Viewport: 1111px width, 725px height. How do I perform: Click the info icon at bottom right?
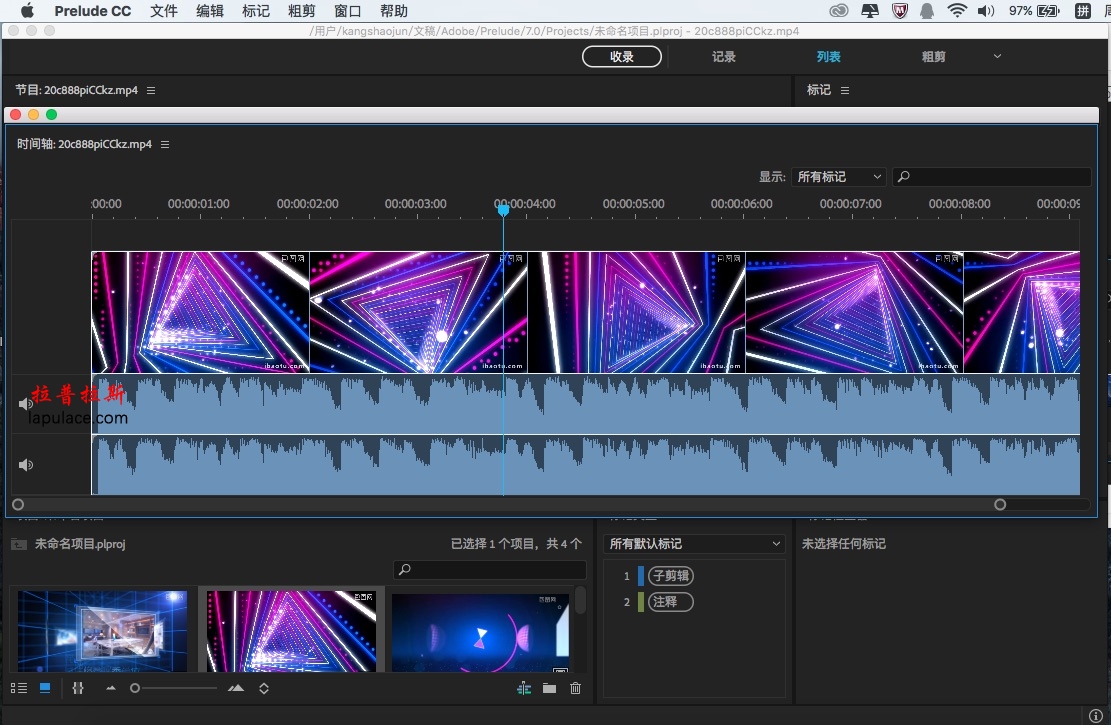click(x=1095, y=716)
